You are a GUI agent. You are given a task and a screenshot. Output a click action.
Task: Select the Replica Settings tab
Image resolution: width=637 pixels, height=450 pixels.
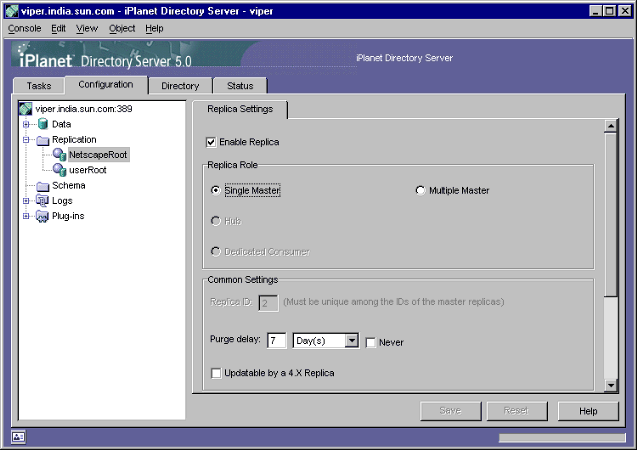click(x=240, y=109)
